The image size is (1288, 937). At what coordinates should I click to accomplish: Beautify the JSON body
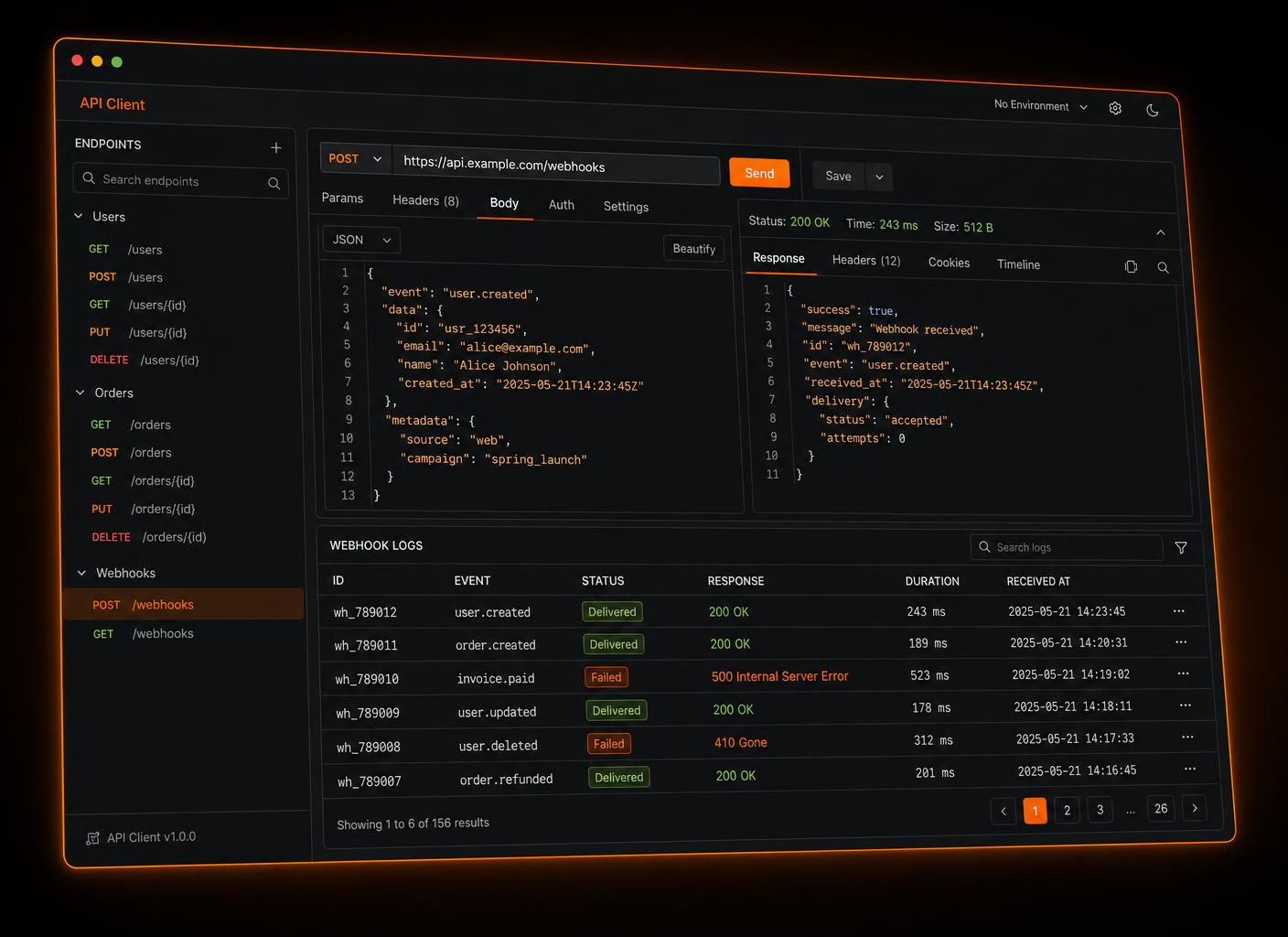click(694, 249)
